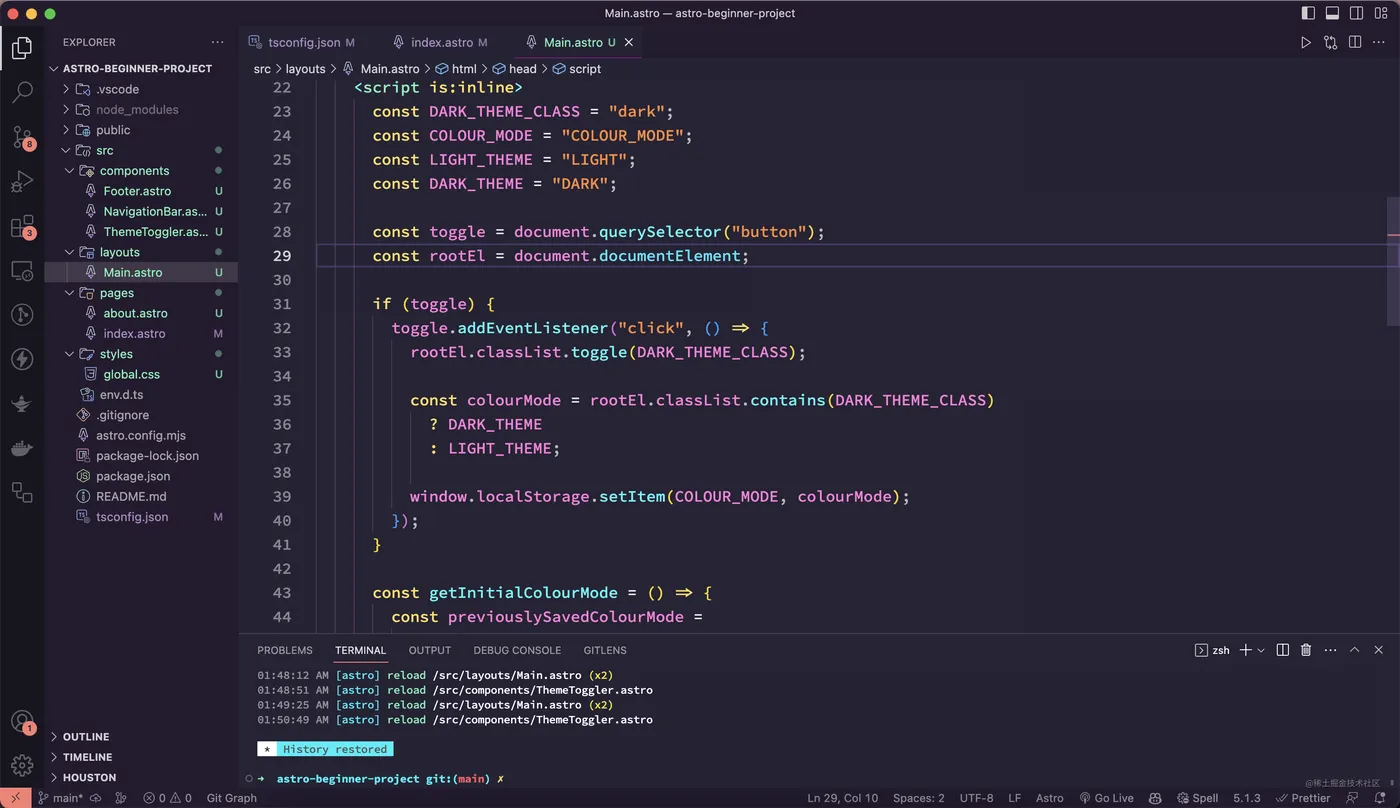Open the GitLens view in activity bar
This screenshot has width=1400, height=808.
pos(22,315)
